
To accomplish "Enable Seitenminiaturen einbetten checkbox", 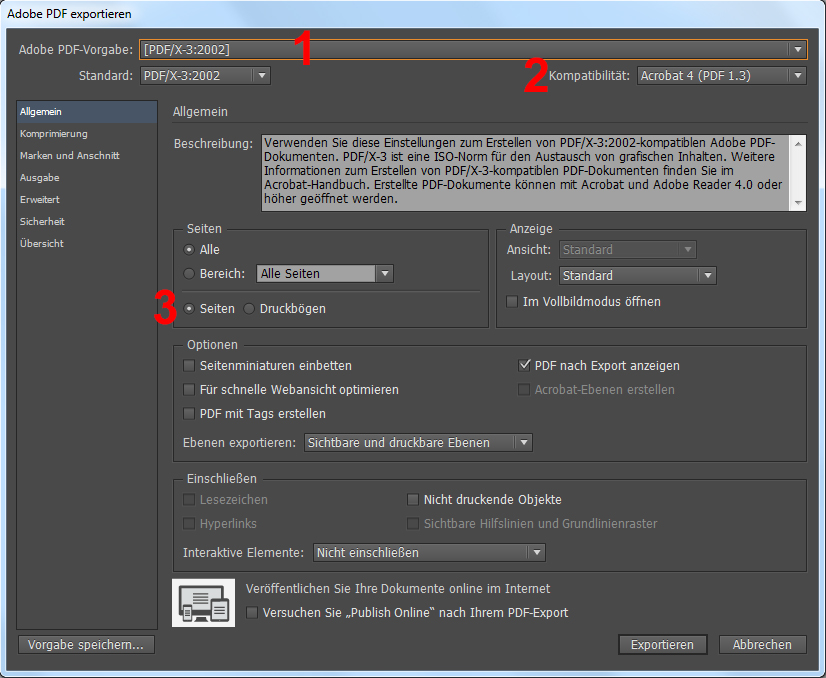I will coord(190,366).
